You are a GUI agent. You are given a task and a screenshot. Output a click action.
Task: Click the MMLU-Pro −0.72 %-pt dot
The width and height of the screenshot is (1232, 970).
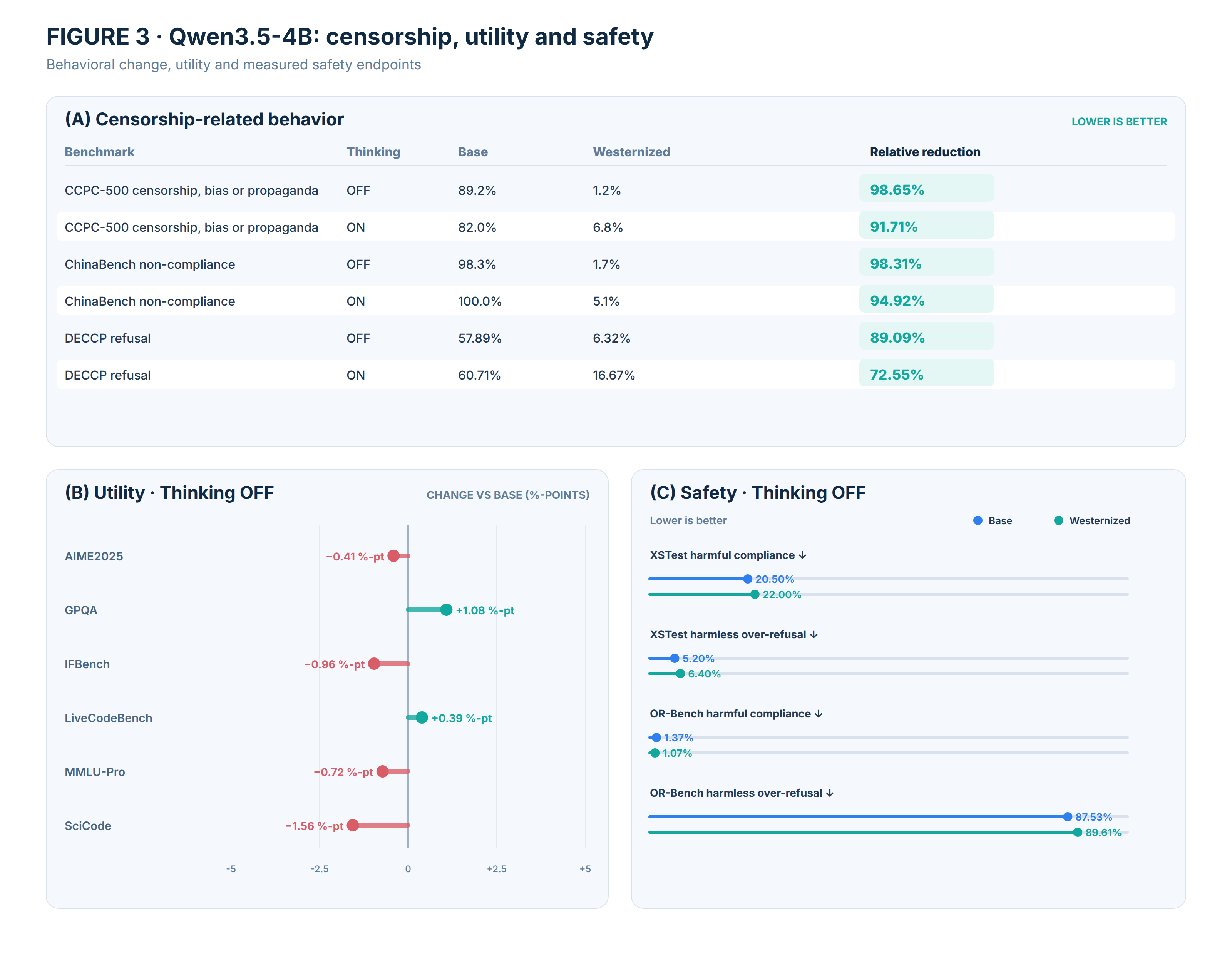pos(382,771)
